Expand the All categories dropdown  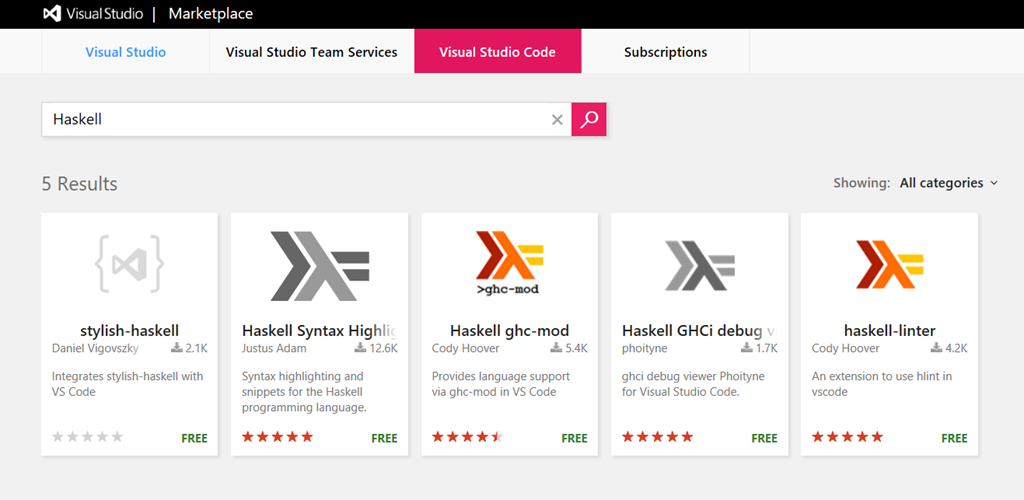coord(948,183)
